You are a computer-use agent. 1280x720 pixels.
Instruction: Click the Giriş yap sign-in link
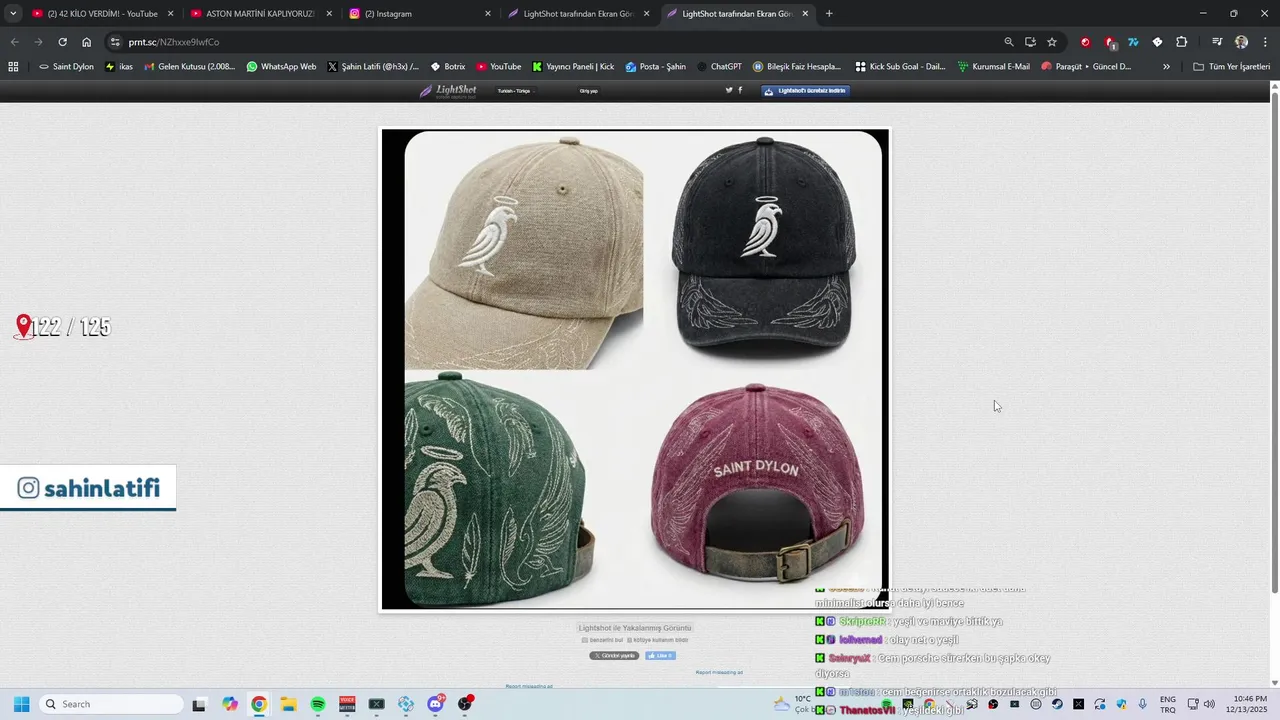[x=588, y=91]
